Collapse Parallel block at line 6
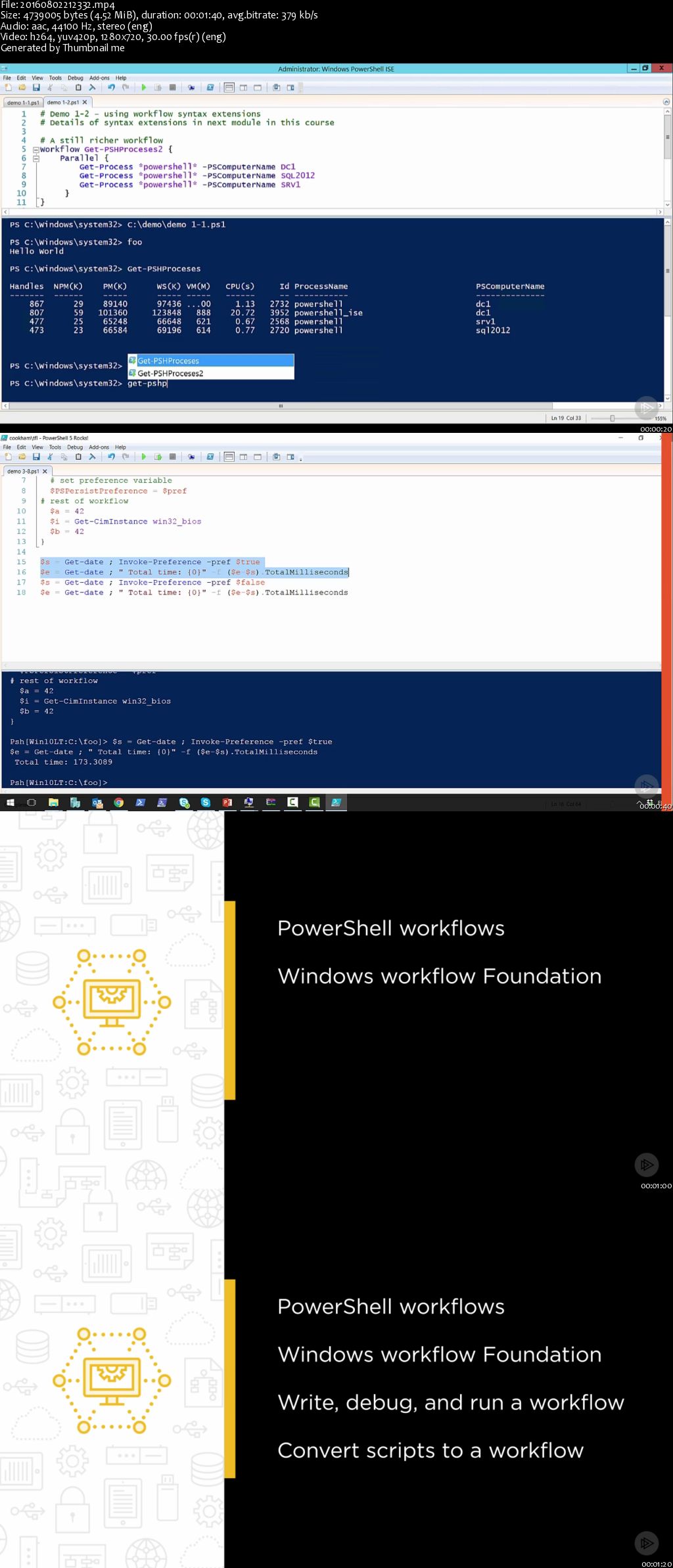The height and width of the screenshot is (1568, 673). (x=36, y=158)
